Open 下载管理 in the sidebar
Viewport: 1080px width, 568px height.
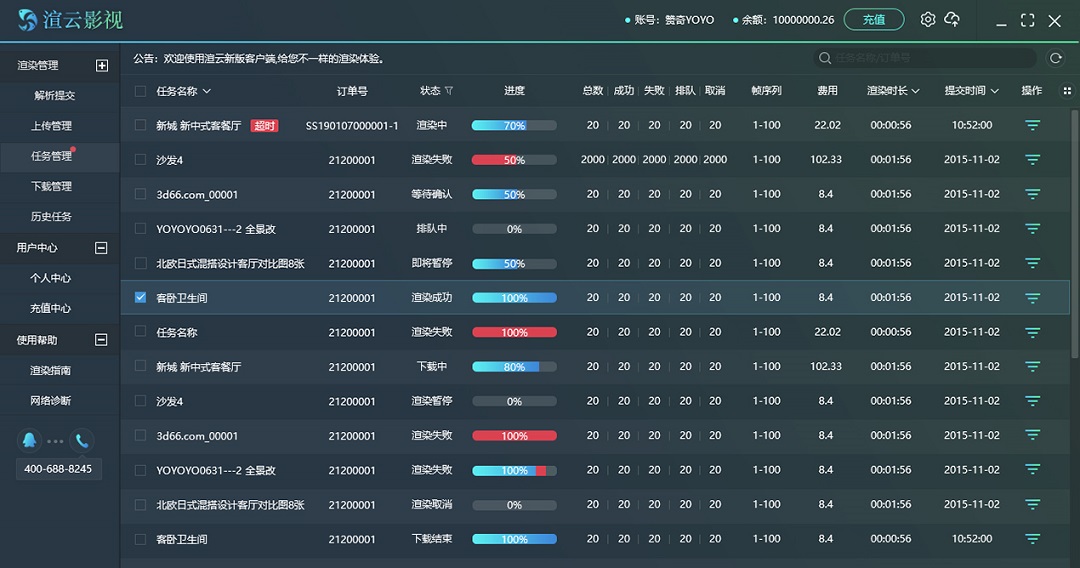tap(51, 186)
